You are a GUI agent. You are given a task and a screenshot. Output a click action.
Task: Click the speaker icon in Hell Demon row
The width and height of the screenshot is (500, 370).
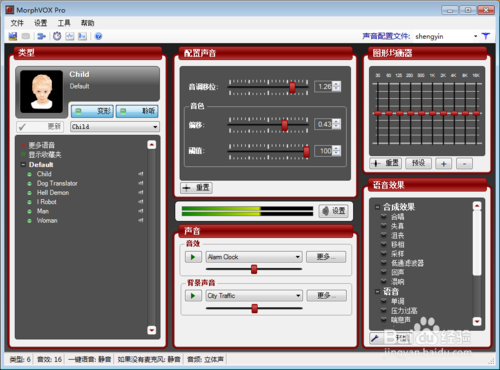click(141, 192)
